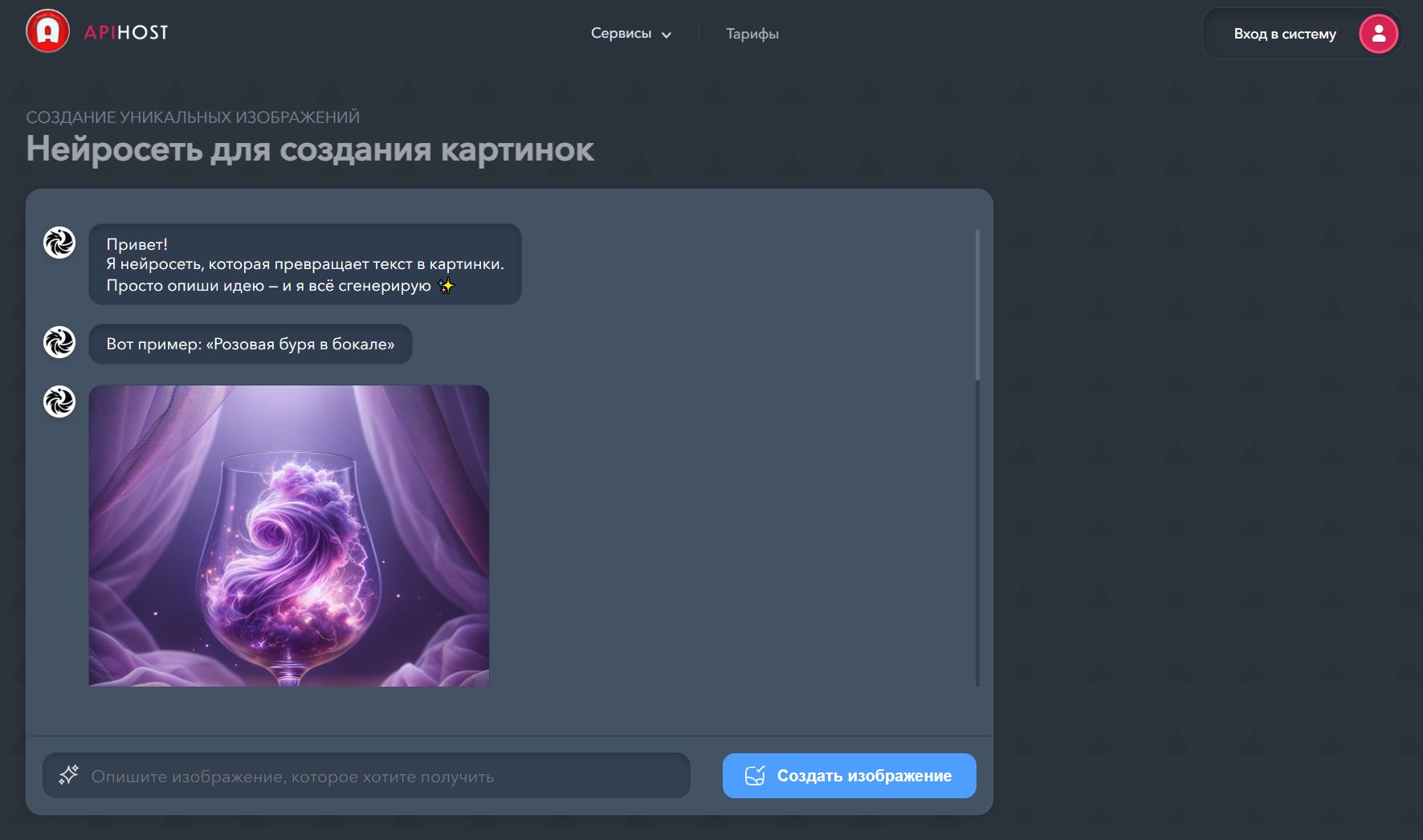Click the example message «Розовая буря в бокале»
1423x840 pixels.
coord(251,344)
